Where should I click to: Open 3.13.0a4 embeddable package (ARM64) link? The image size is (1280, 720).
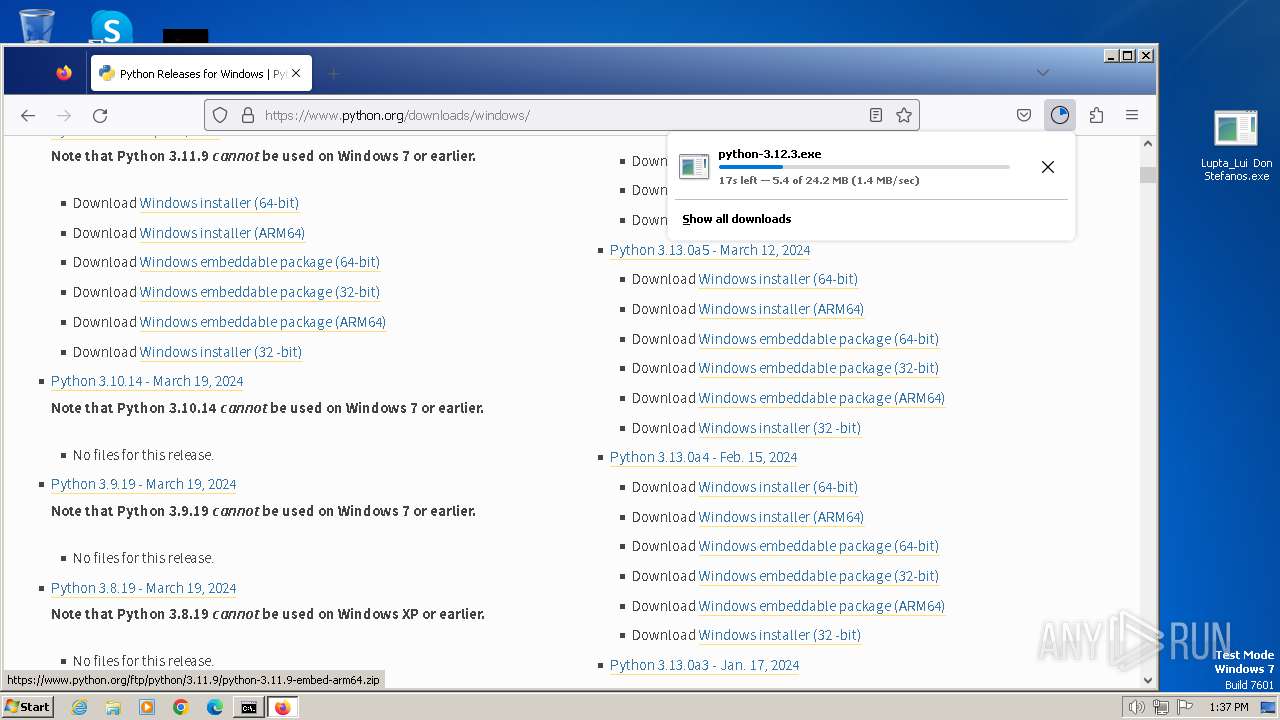(x=822, y=606)
